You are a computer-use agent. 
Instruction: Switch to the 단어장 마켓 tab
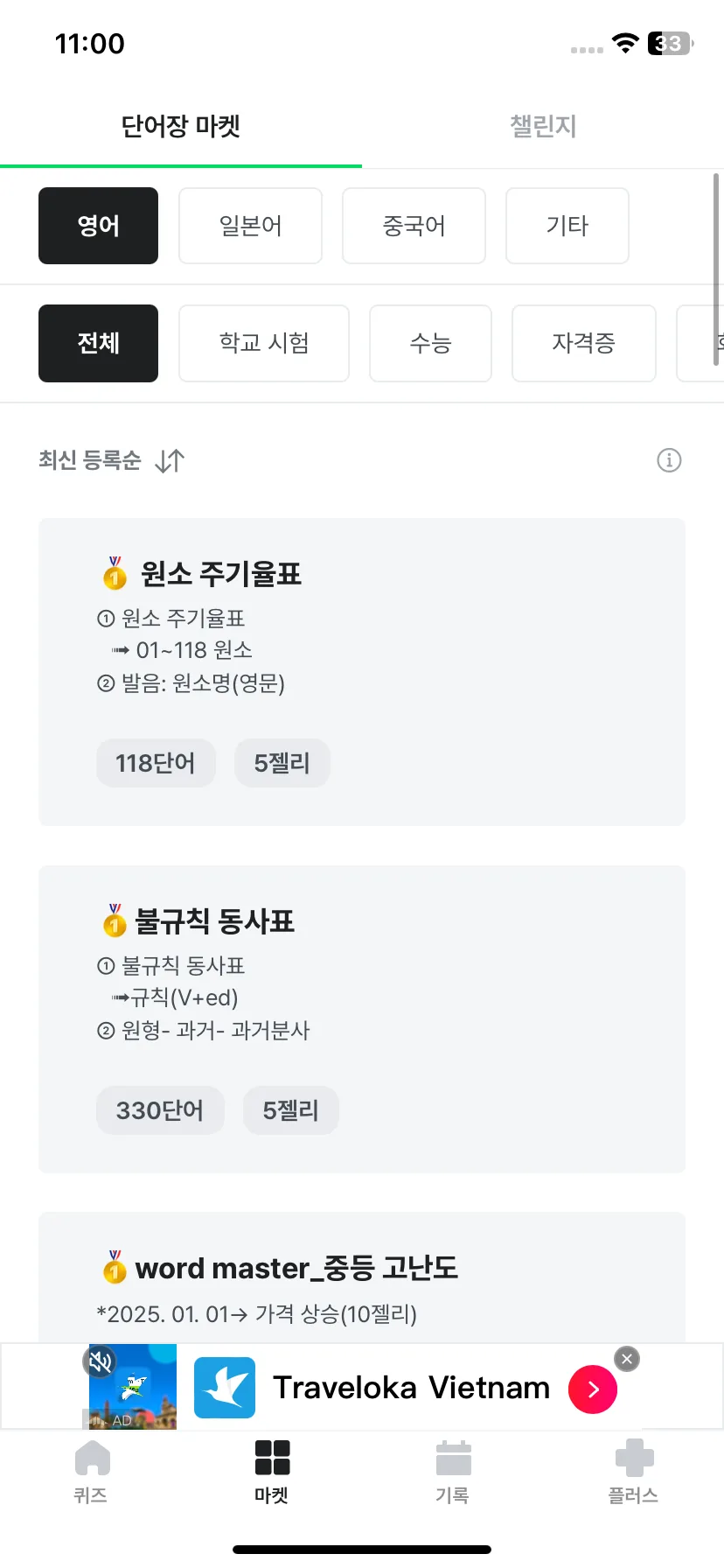pos(181,126)
